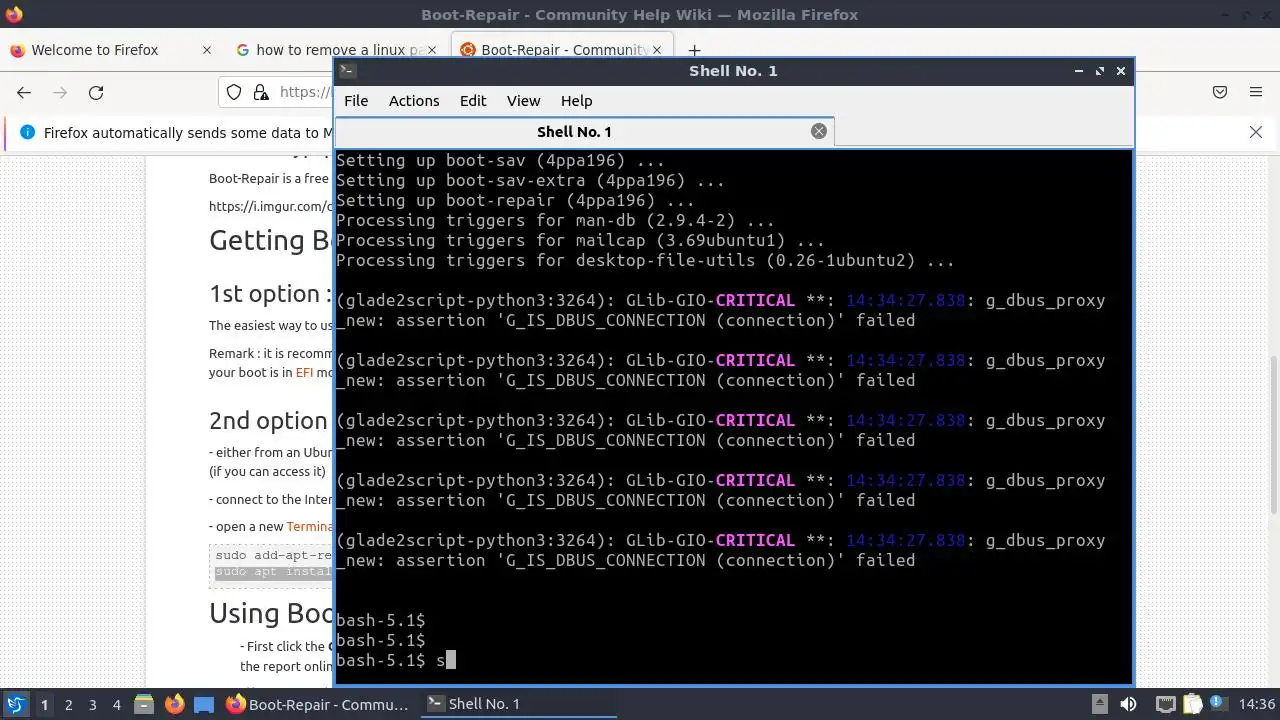Activate Boot-Repair Firefox window in taskbar
The image size is (1280, 720).
318,704
